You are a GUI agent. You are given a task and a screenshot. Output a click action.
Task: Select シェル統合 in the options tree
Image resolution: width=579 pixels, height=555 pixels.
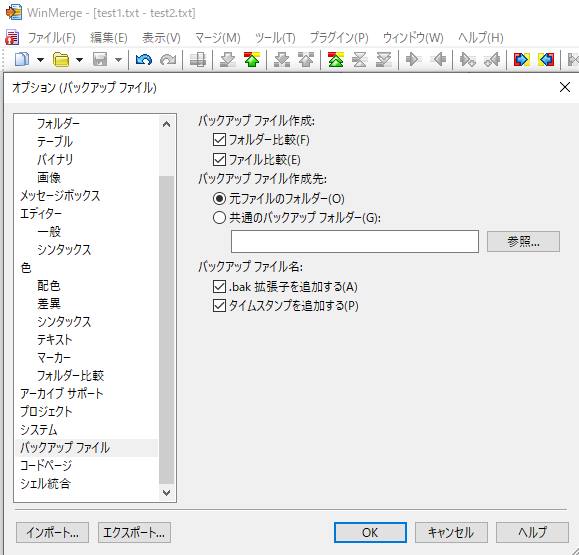tap(45, 484)
